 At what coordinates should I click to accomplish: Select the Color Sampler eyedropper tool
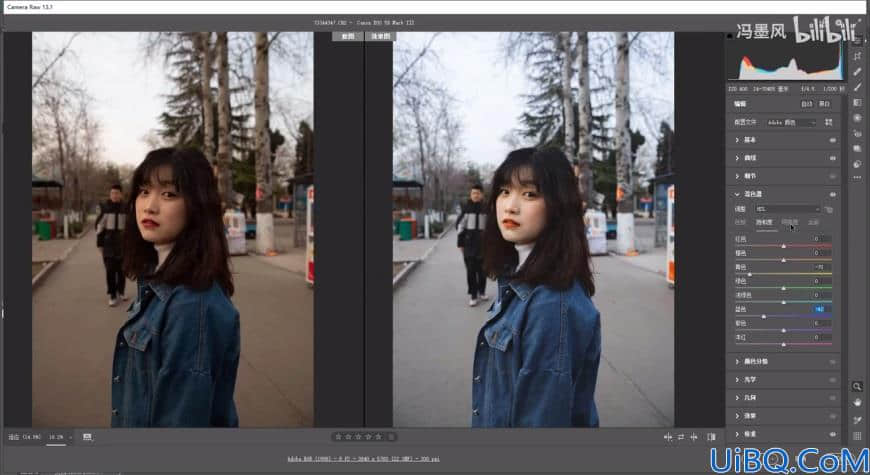tap(857, 420)
